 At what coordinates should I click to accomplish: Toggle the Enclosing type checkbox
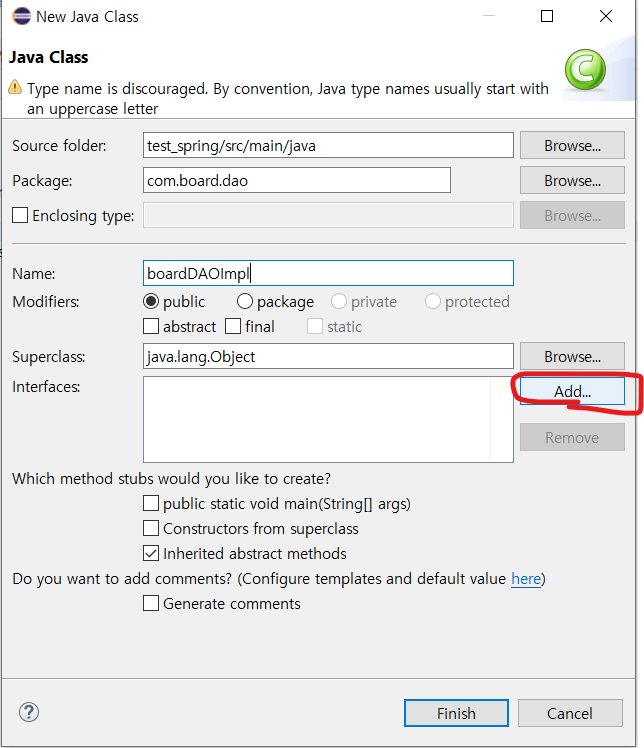click(x=20, y=215)
